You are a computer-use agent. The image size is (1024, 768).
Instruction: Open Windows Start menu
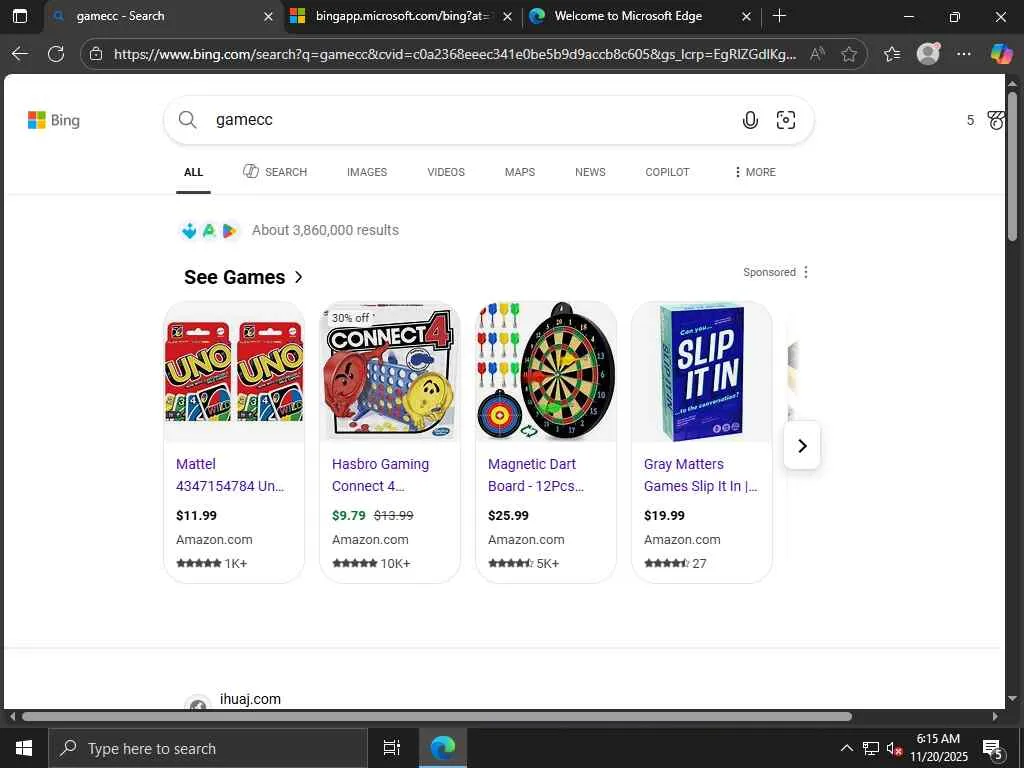[24, 748]
